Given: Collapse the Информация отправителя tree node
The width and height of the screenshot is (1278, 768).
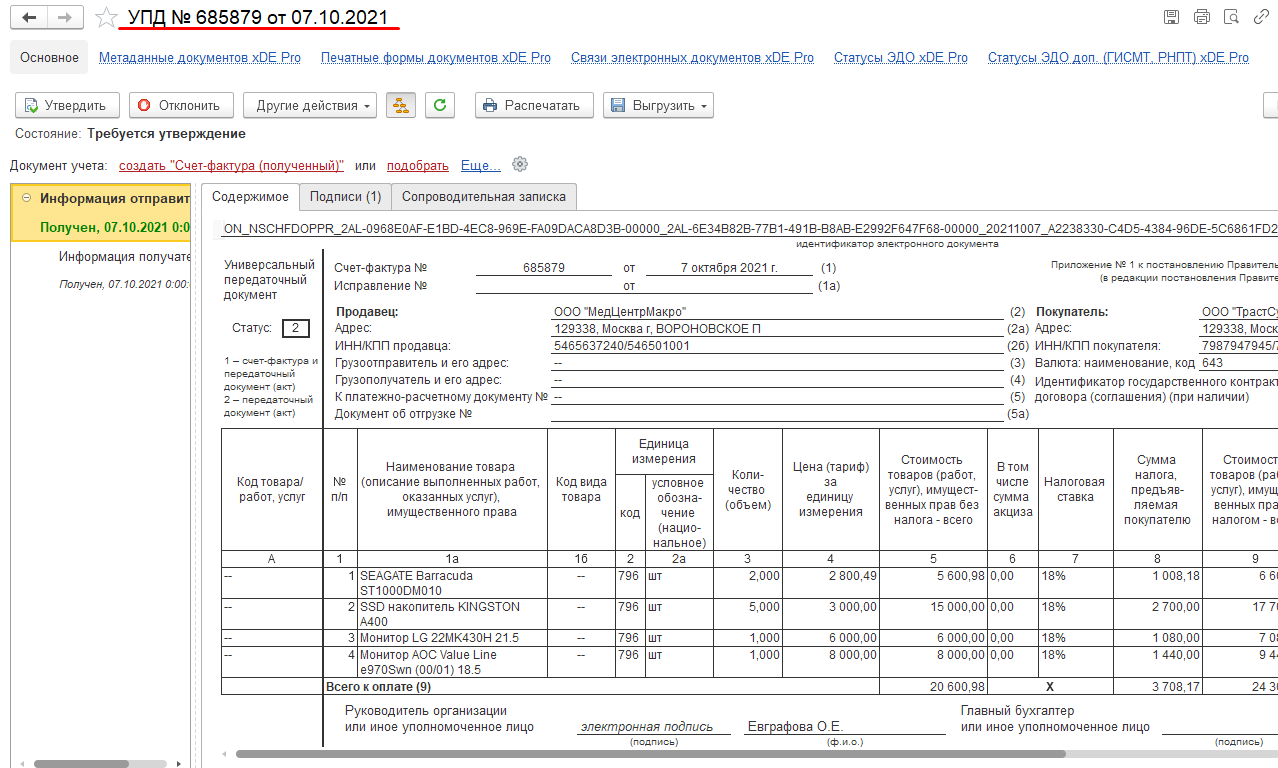Looking at the screenshot, I should 26,198.
